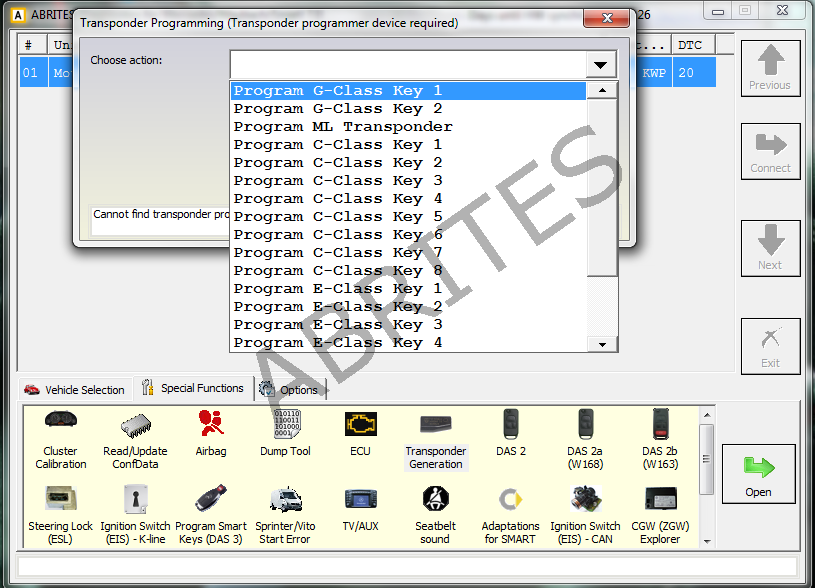
Task: Open the Cluster Calibration function
Action: tap(60, 440)
